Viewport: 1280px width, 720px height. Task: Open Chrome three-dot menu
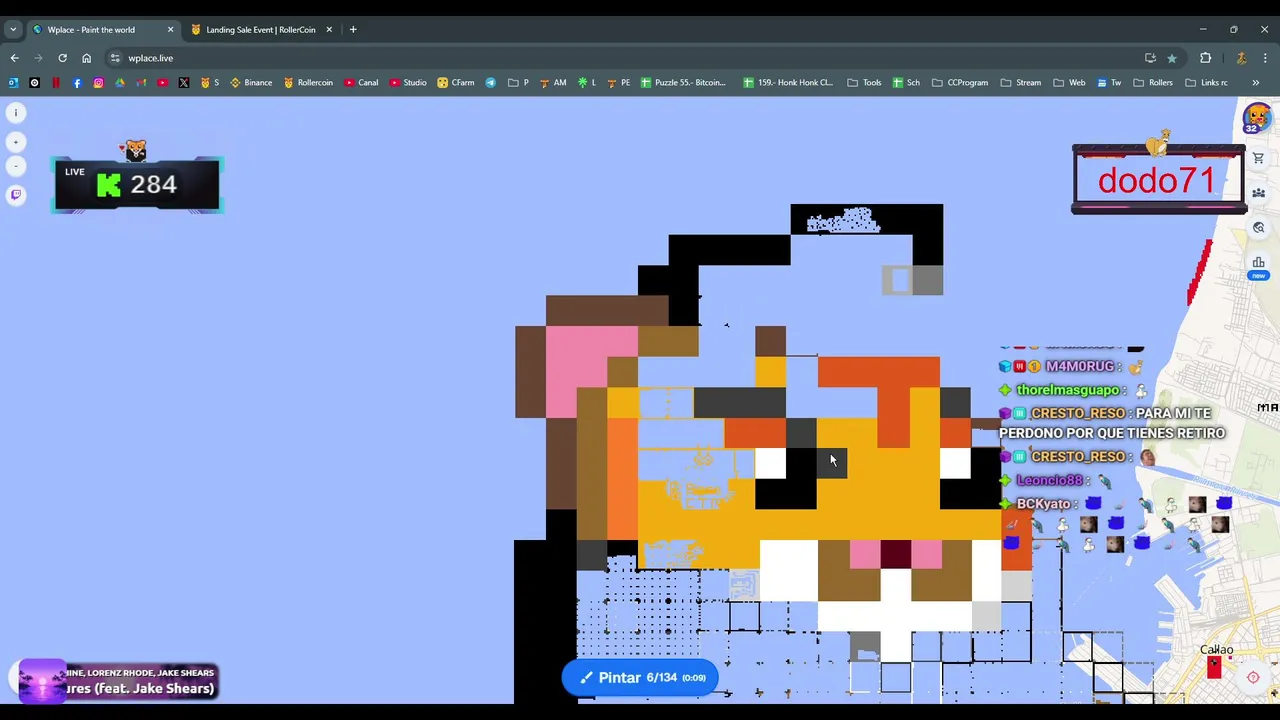click(1266, 58)
